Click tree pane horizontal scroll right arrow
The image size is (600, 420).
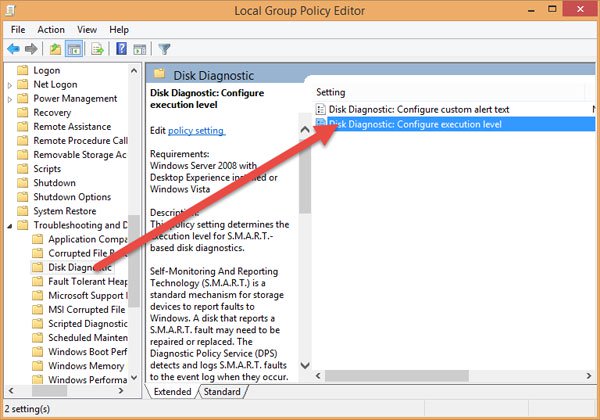point(121,391)
